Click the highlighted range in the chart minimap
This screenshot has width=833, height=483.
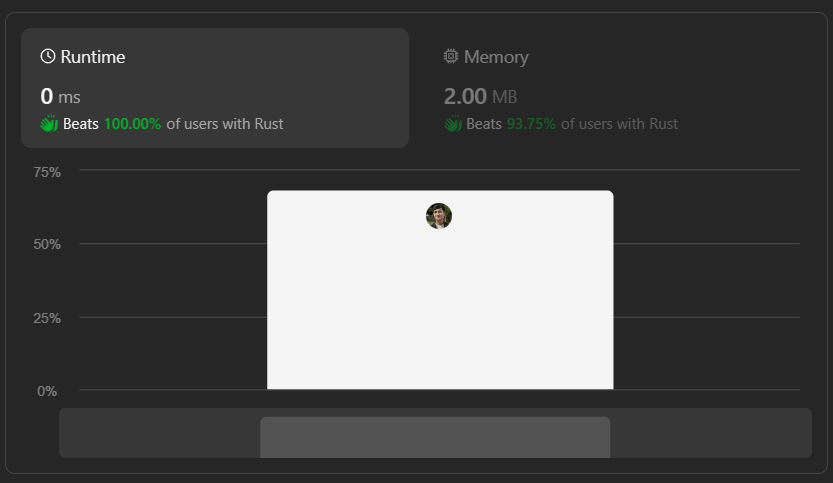click(x=435, y=437)
